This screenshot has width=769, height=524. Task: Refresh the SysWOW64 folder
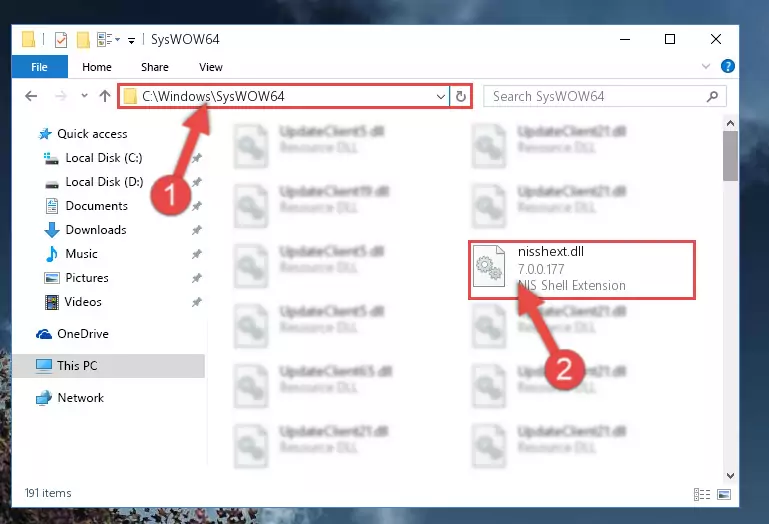(x=461, y=97)
